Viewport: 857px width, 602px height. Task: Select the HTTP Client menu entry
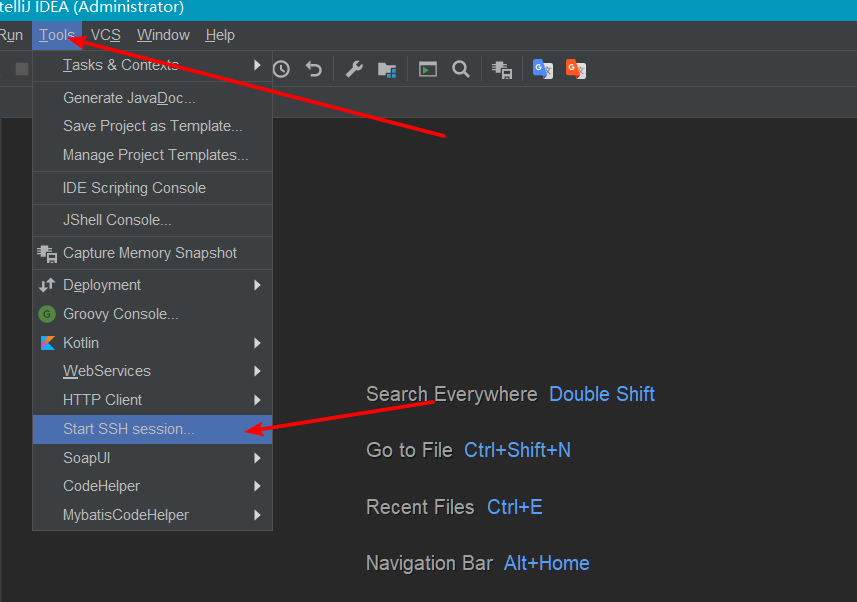point(152,400)
